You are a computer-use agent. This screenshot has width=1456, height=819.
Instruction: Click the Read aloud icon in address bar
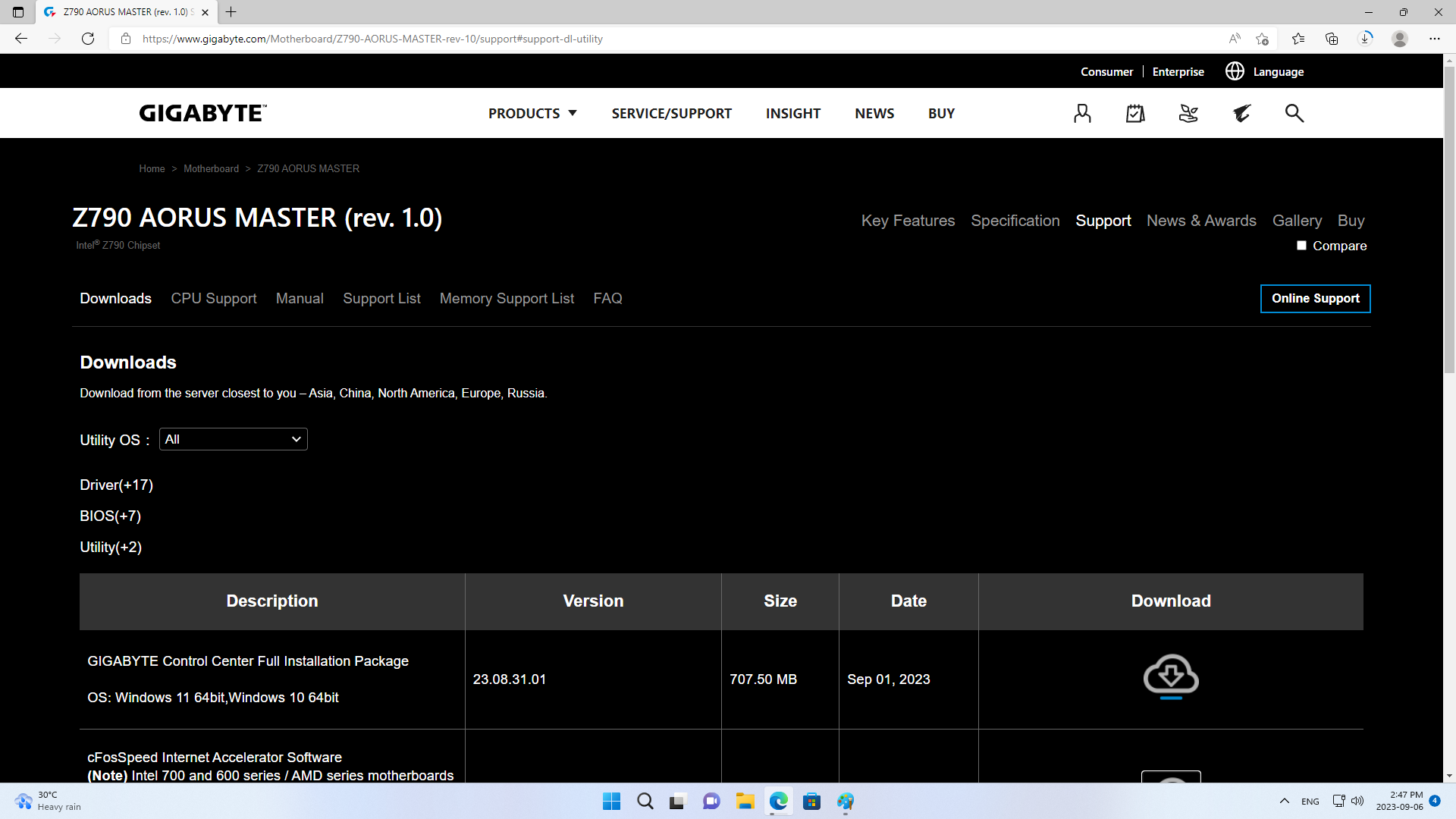pyautogui.click(x=1235, y=39)
